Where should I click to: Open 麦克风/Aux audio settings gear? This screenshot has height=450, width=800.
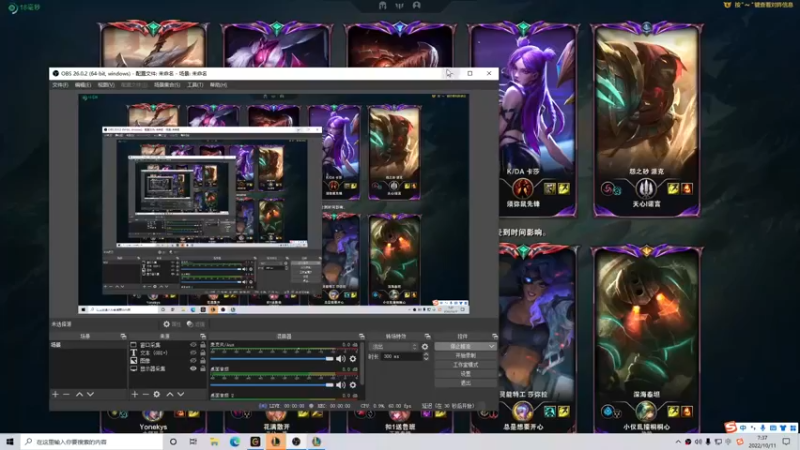(x=353, y=359)
